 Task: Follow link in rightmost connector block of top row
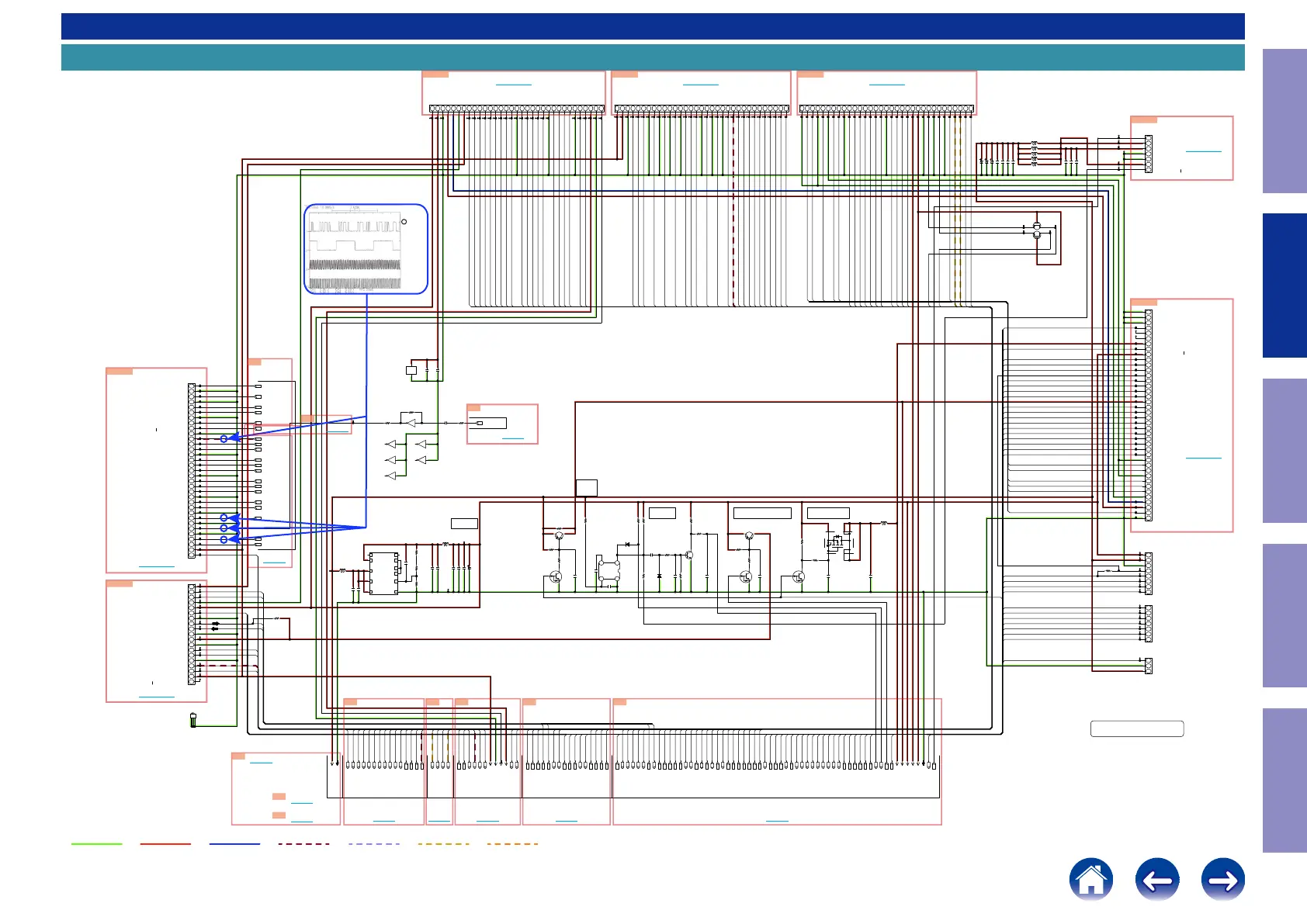click(886, 84)
